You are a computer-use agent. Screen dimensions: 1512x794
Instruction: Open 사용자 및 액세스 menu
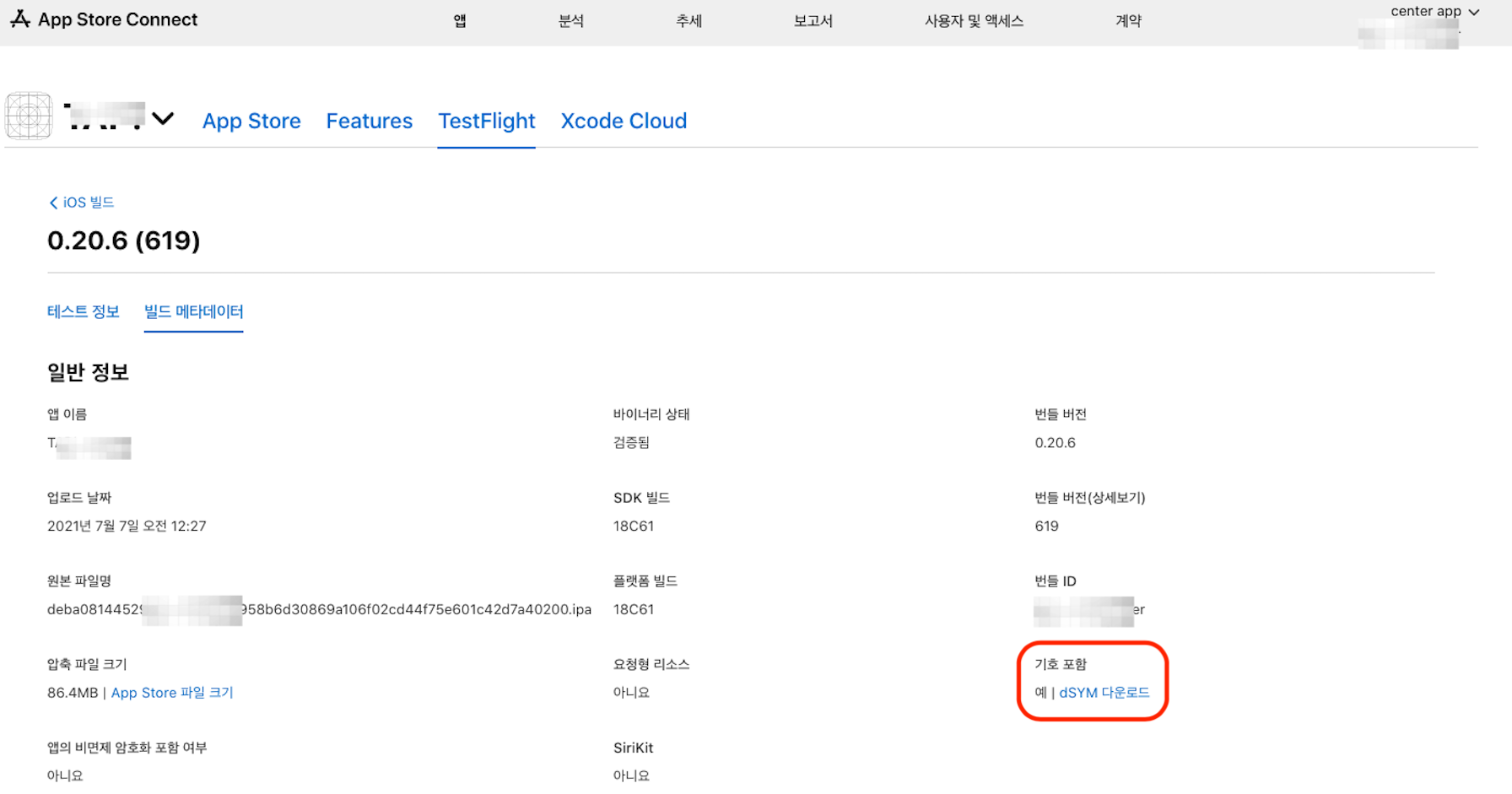(975, 20)
